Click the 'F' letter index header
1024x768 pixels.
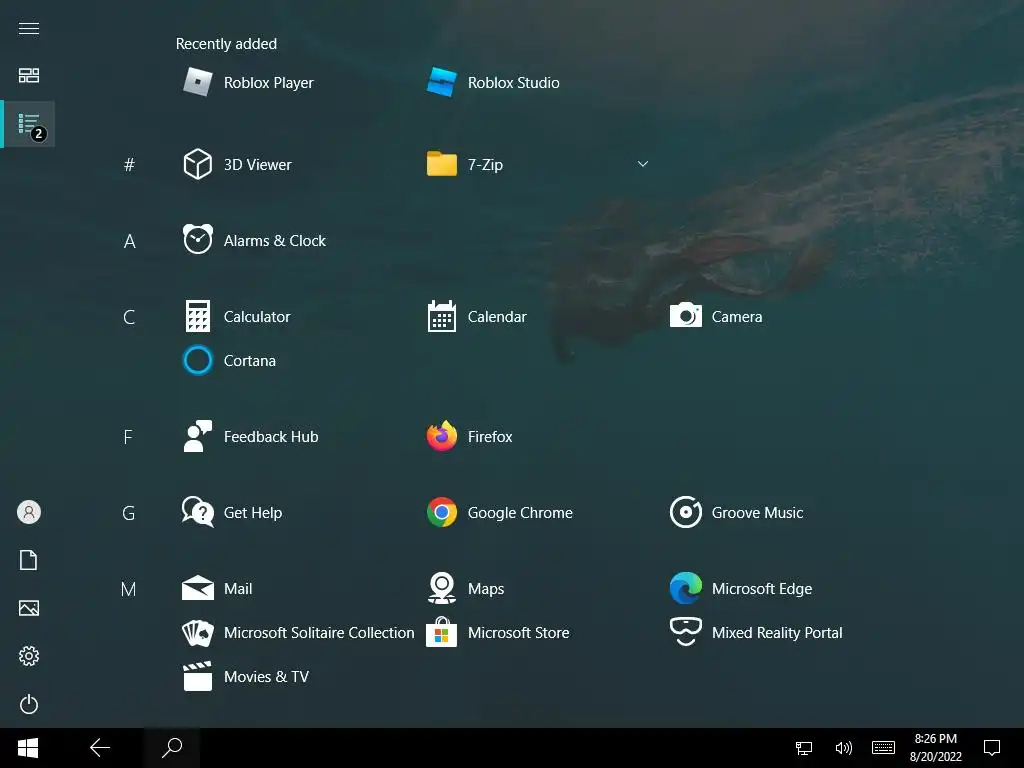[128, 437]
